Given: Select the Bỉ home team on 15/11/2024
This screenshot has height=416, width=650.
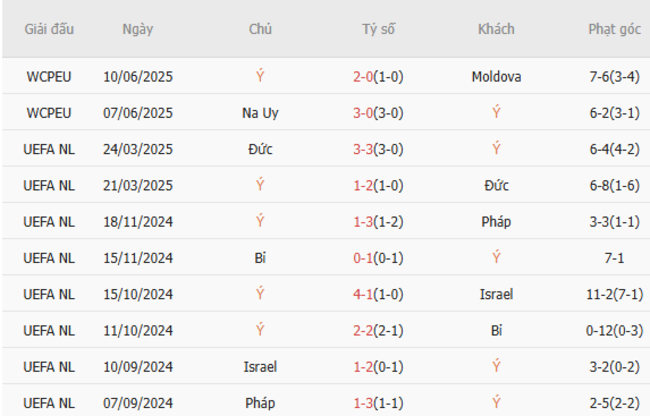Looking at the screenshot, I should point(260,258).
